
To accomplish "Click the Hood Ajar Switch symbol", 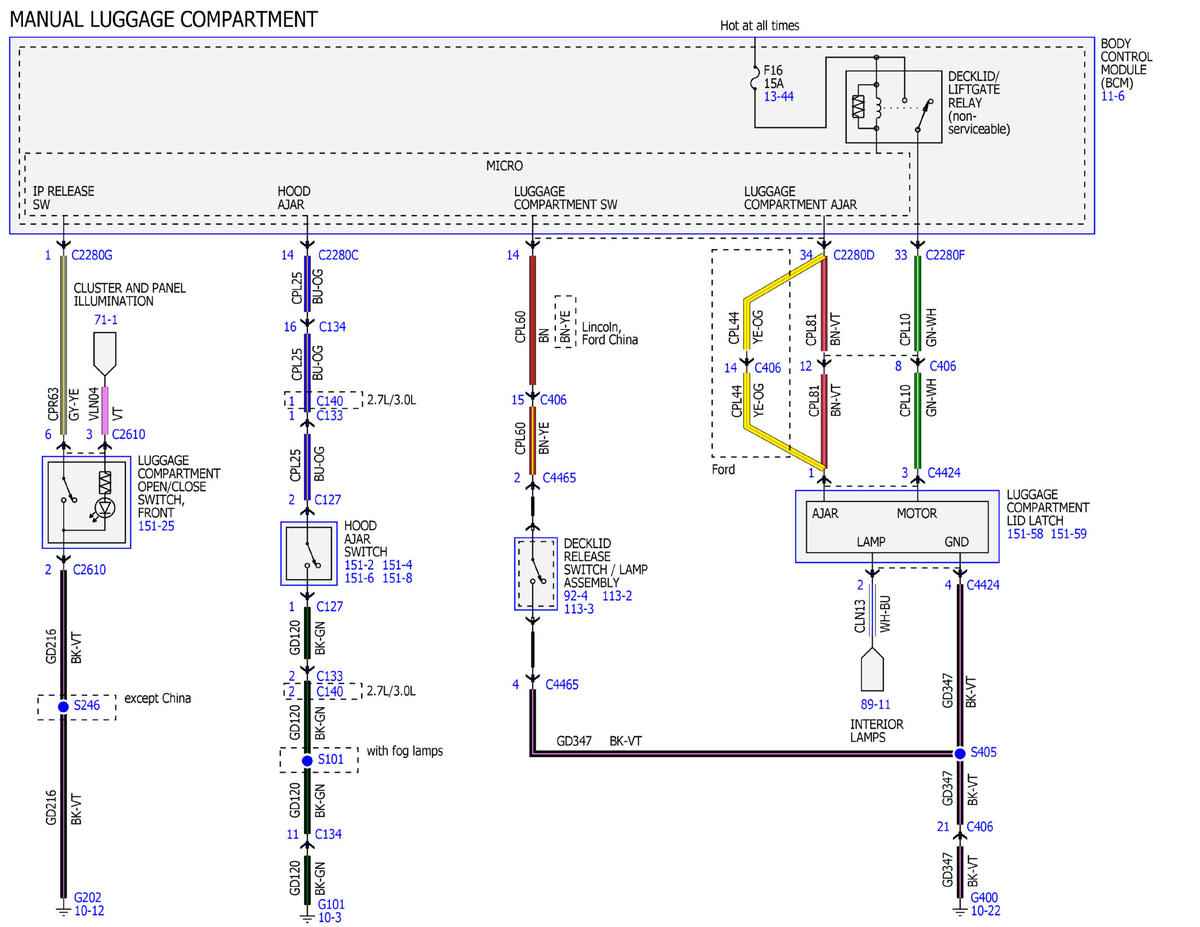I will 308,552.
